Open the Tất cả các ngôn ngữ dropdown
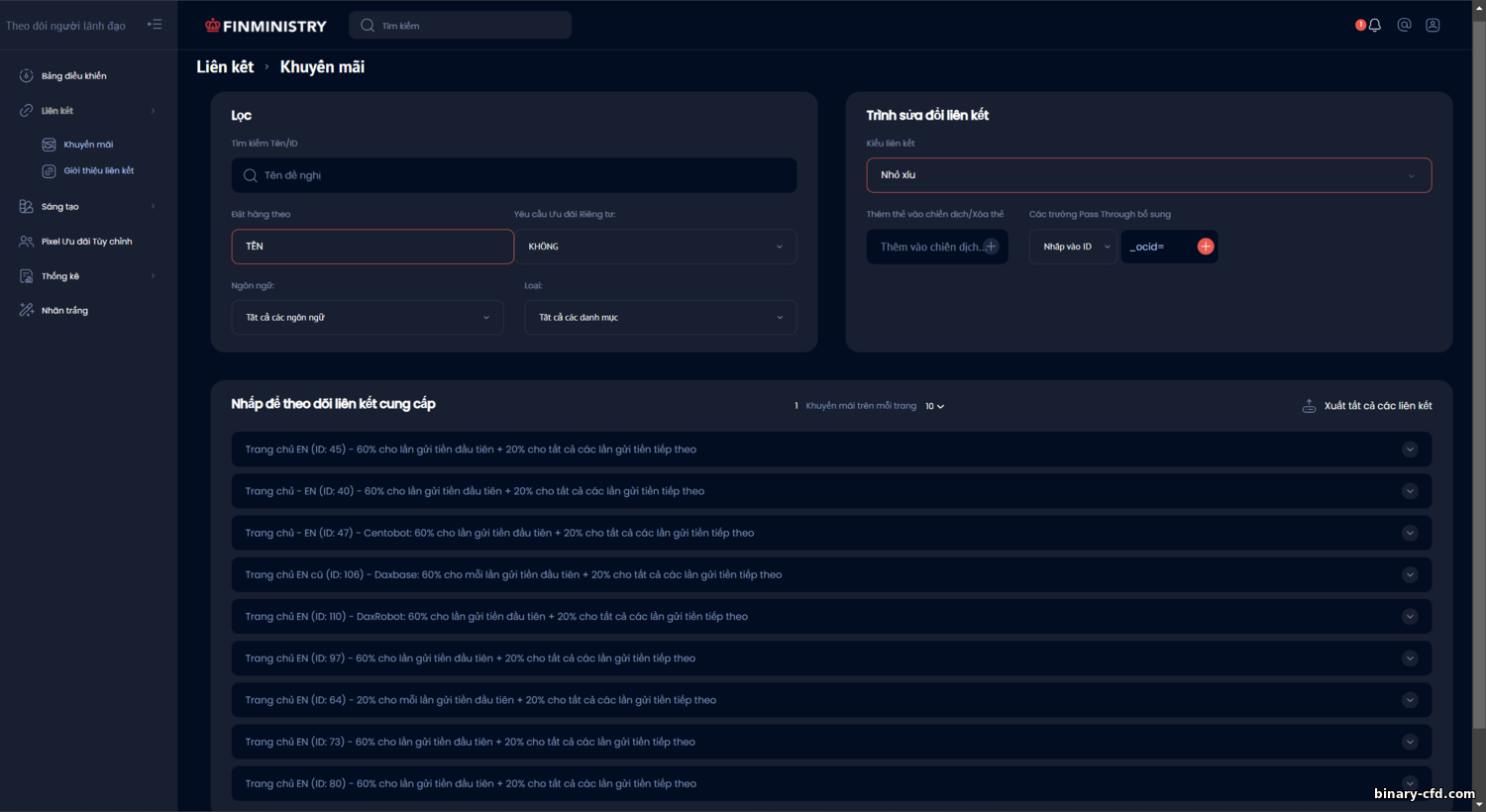Image resolution: width=1486 pixels, height=812 pixels. 368,318
